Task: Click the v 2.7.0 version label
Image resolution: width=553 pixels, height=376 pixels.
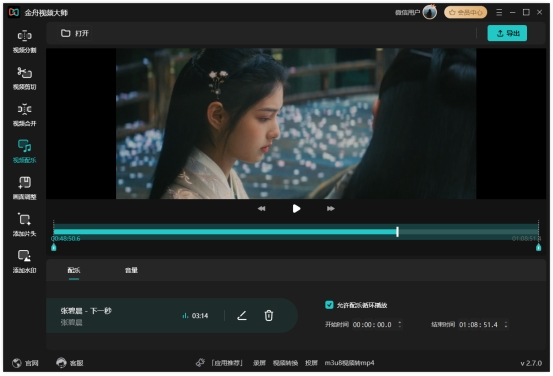Action: (531, 363)
